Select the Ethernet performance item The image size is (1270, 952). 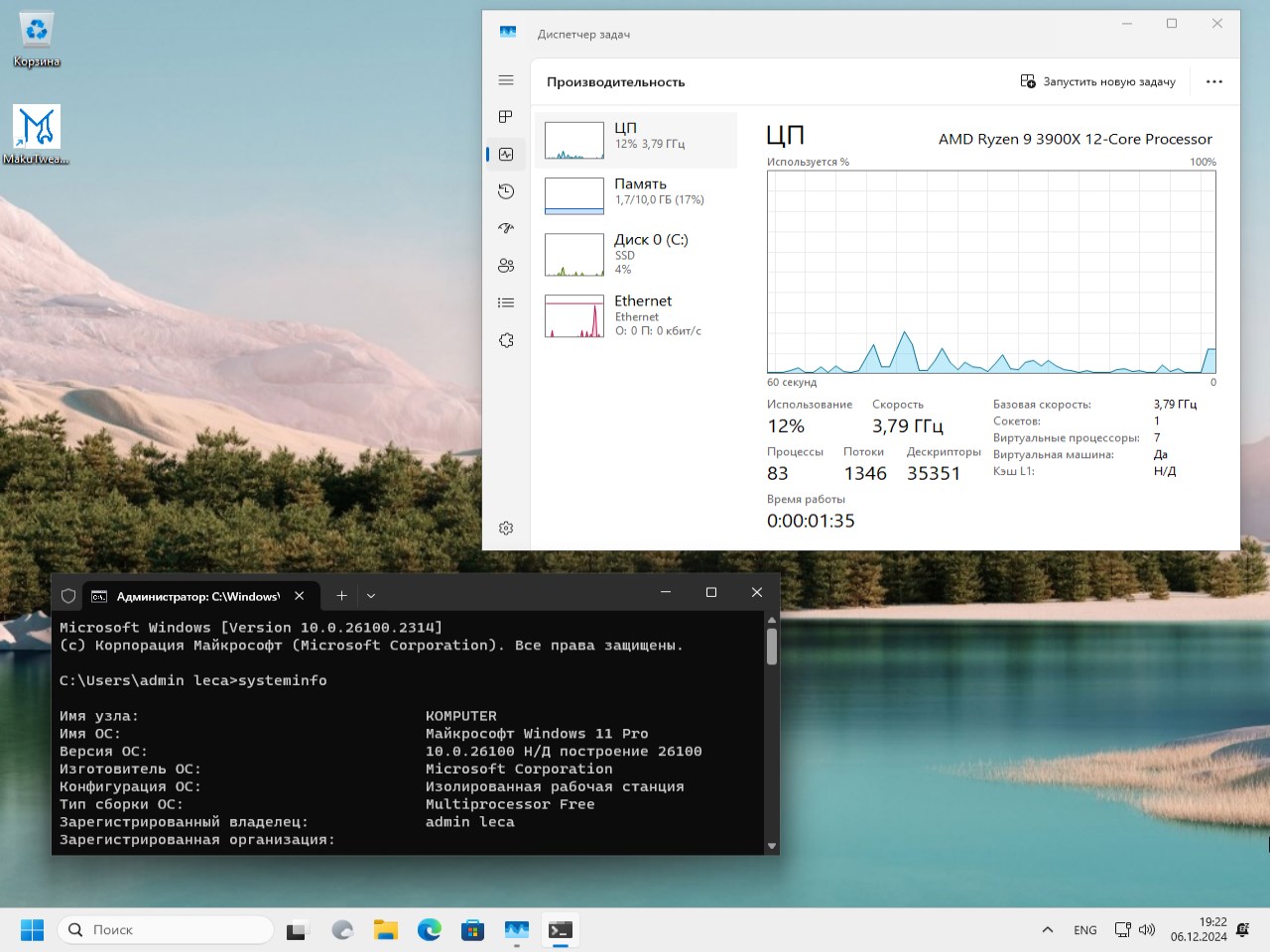pyautogui.click(x=636, y=315)
